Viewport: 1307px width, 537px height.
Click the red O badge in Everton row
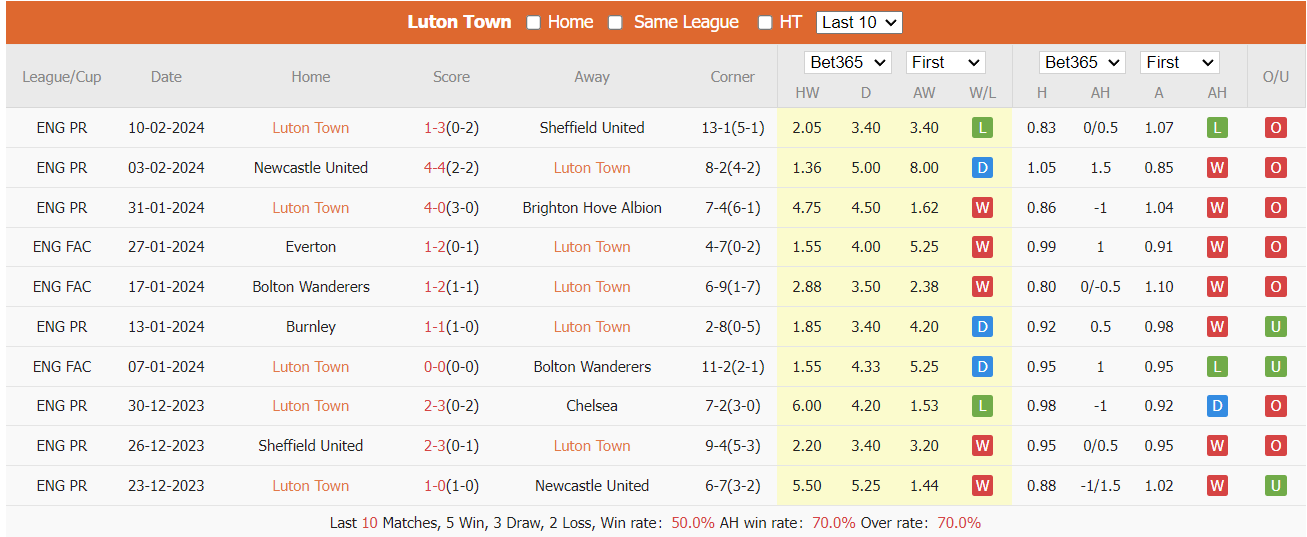tap(1276, 247)
